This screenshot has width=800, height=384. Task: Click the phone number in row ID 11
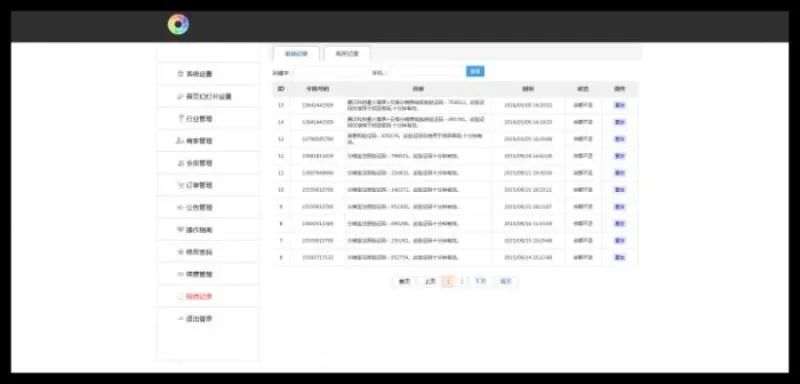[318, 173]
